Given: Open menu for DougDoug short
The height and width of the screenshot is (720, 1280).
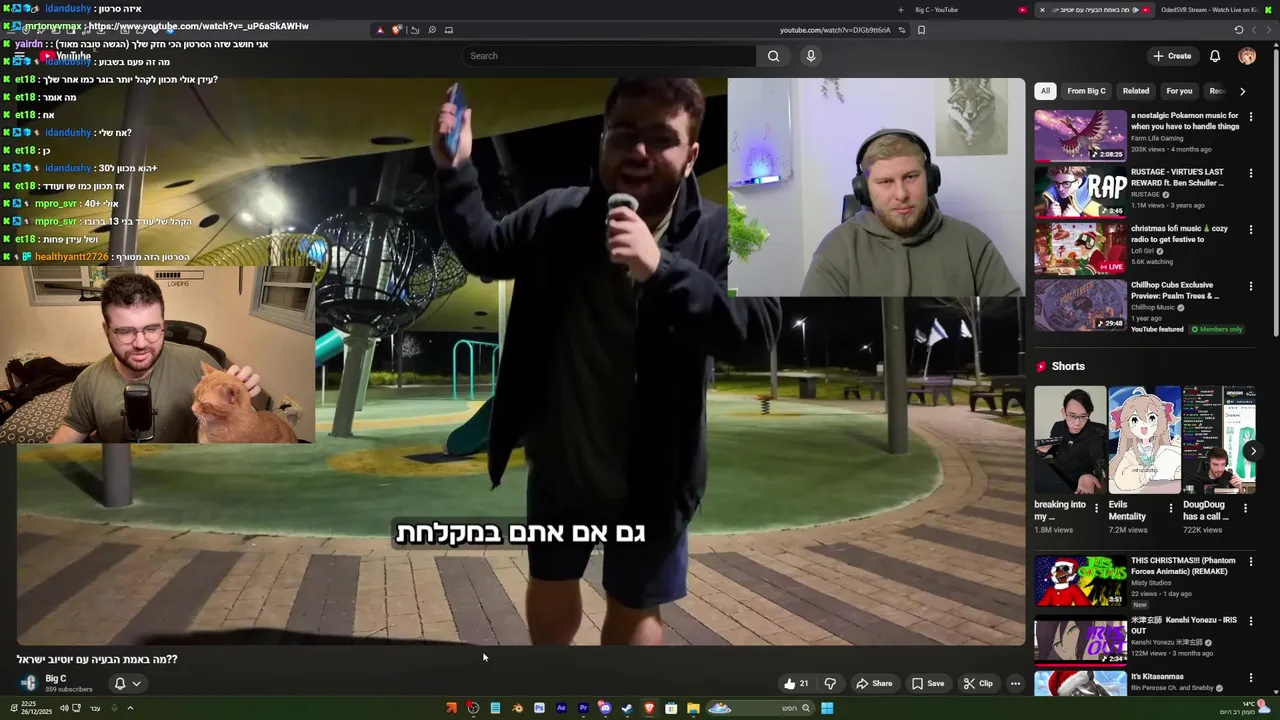Looking at the screenshot, I should (1245, 508).
